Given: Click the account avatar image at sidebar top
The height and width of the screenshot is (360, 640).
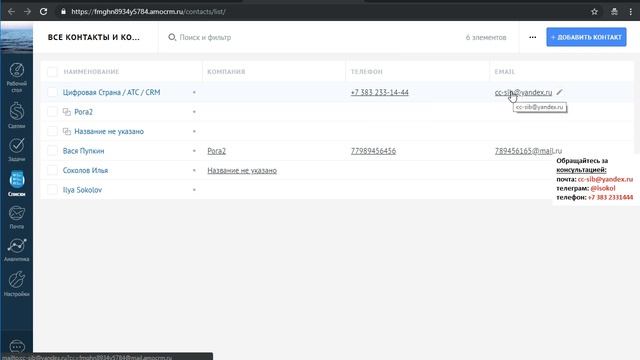Looking at the screenshot, I should [x=17, y=37].
